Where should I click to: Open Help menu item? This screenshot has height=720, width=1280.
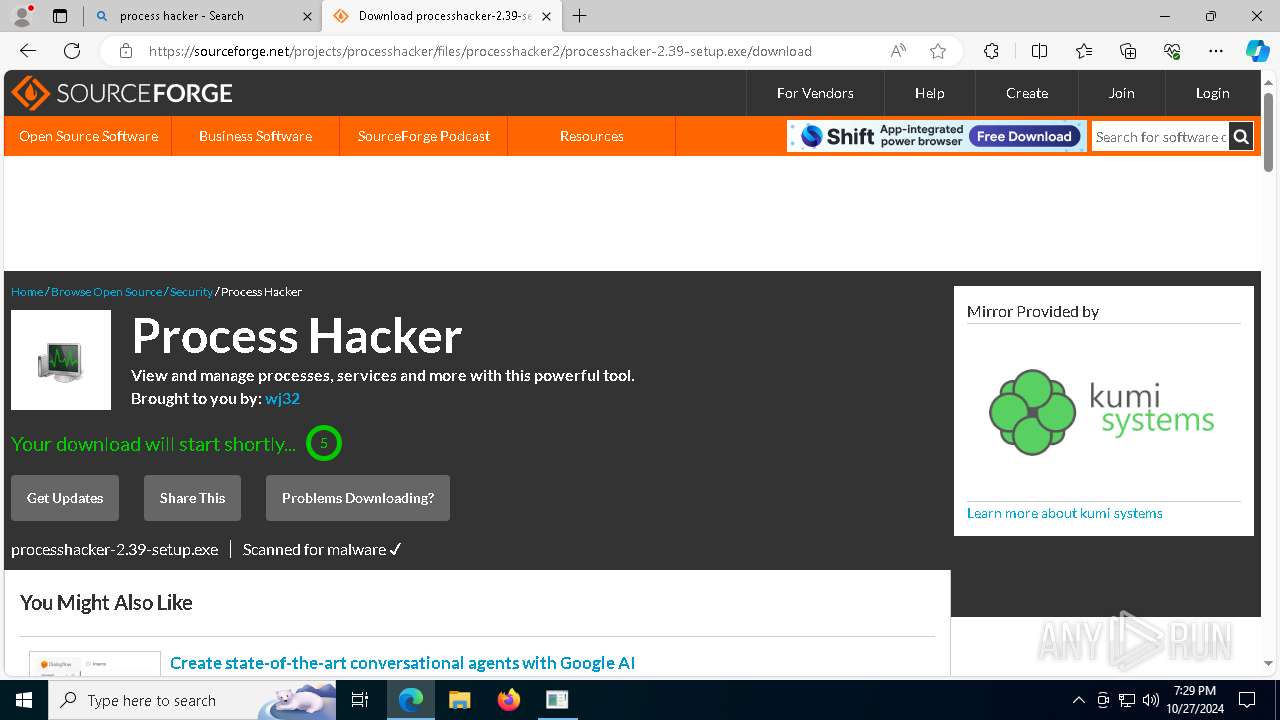pos(929,93)
